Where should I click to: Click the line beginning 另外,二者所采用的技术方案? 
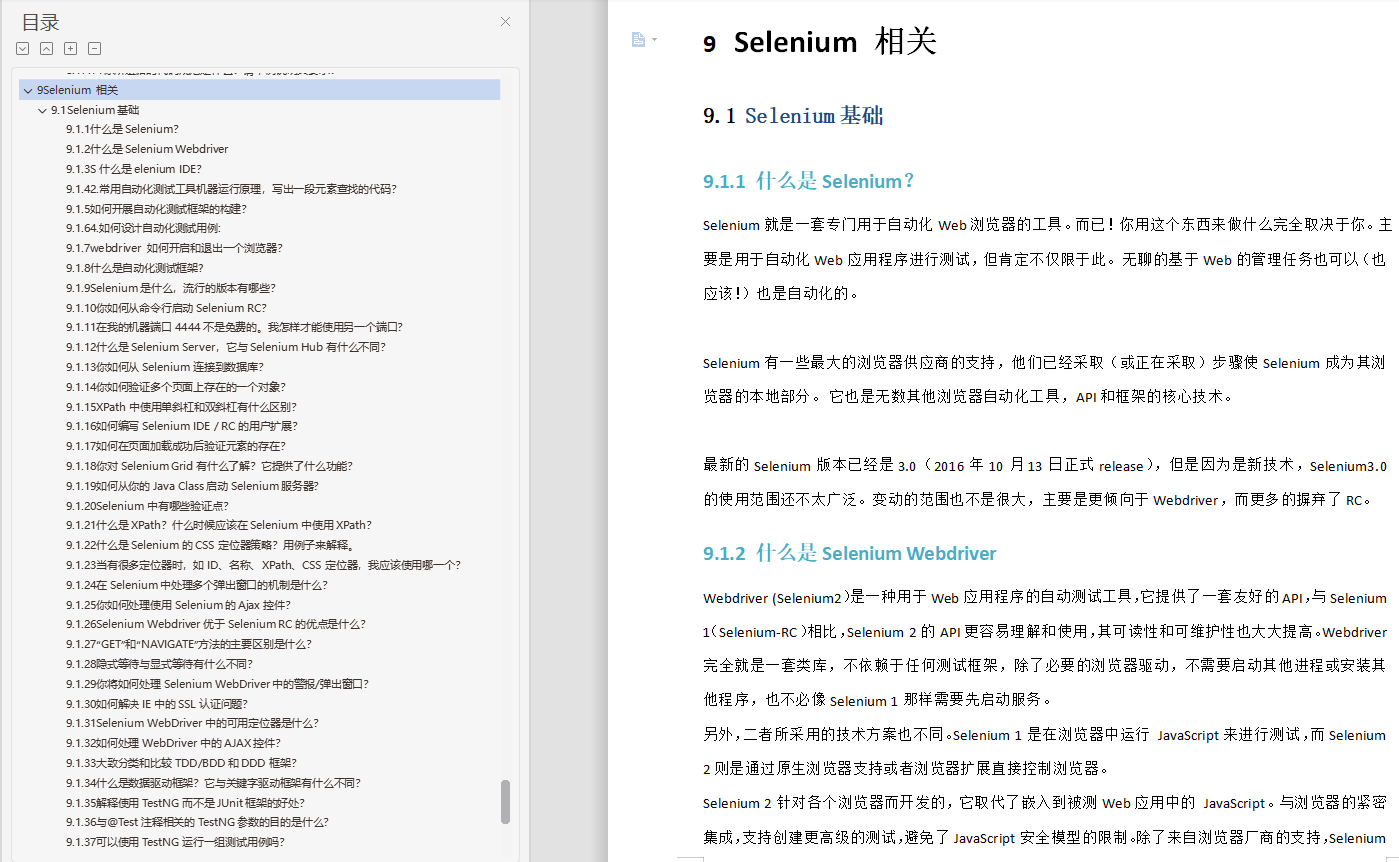(x=1045, y=751)
